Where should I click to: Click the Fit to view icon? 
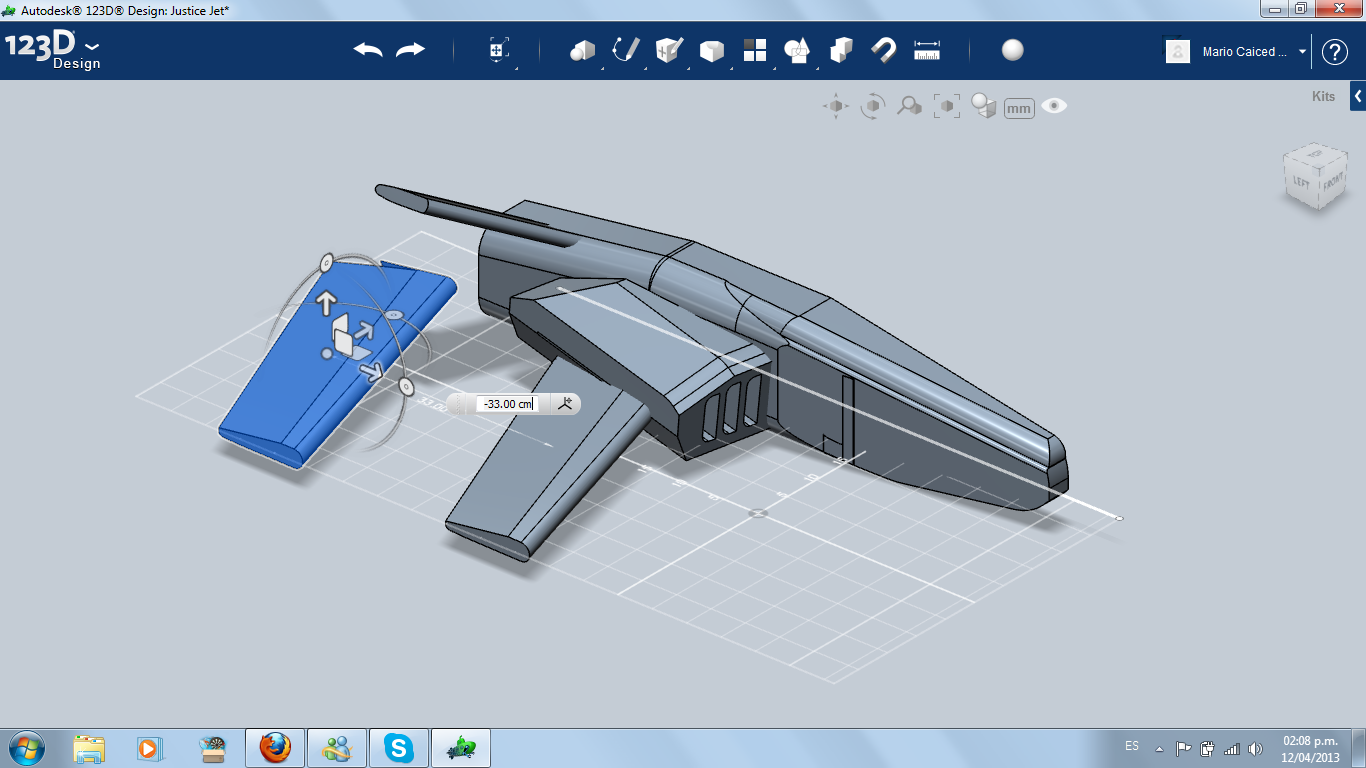click(x=946, y=106)
